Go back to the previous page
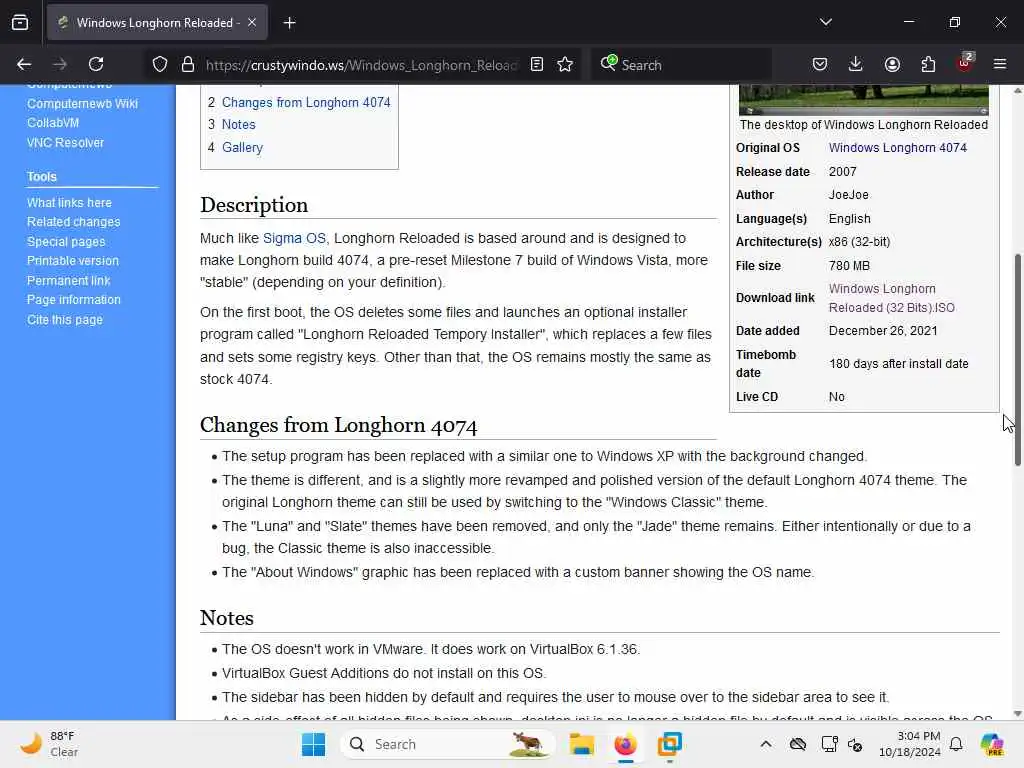This screenshot has width=1024, height=768. (x=24, y=64)
